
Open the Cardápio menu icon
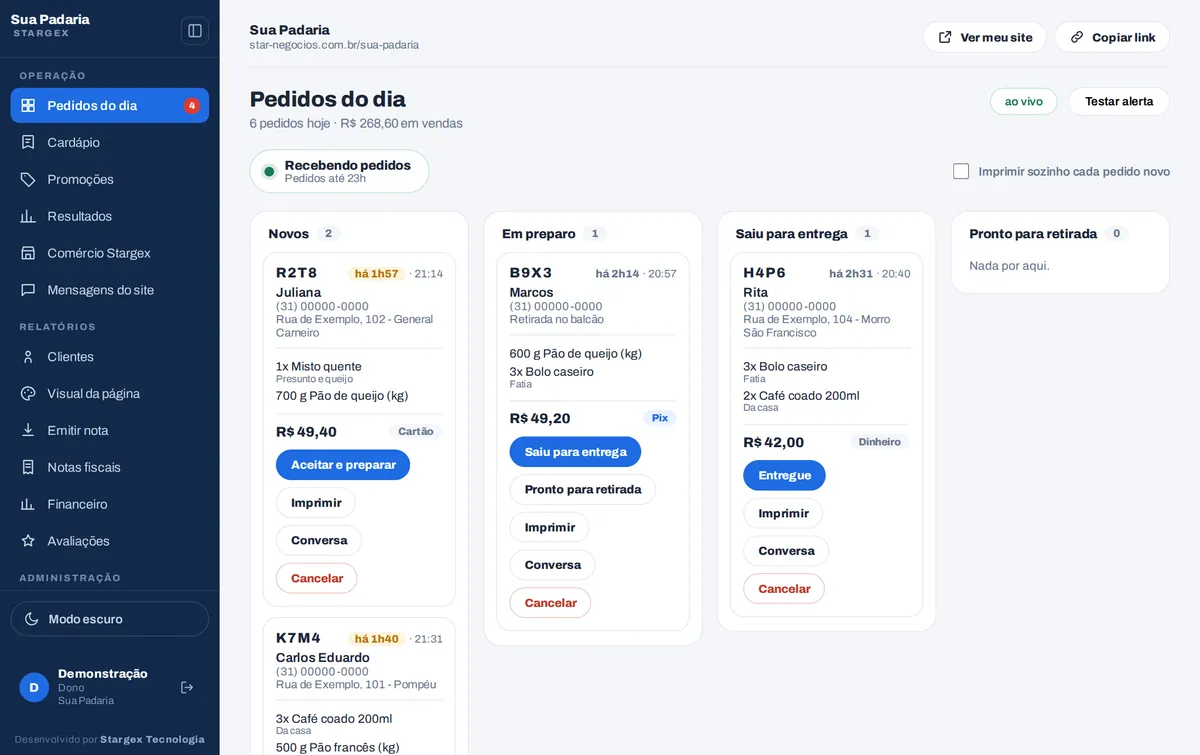[x=28, y=142]
